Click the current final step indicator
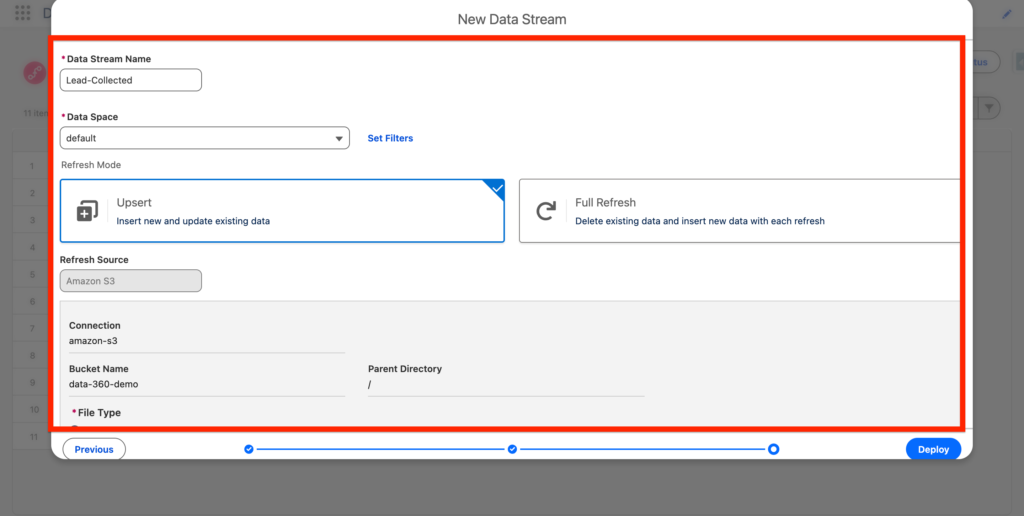The height and width of the screenshot is (516, 1024). (x=774, y=450)
